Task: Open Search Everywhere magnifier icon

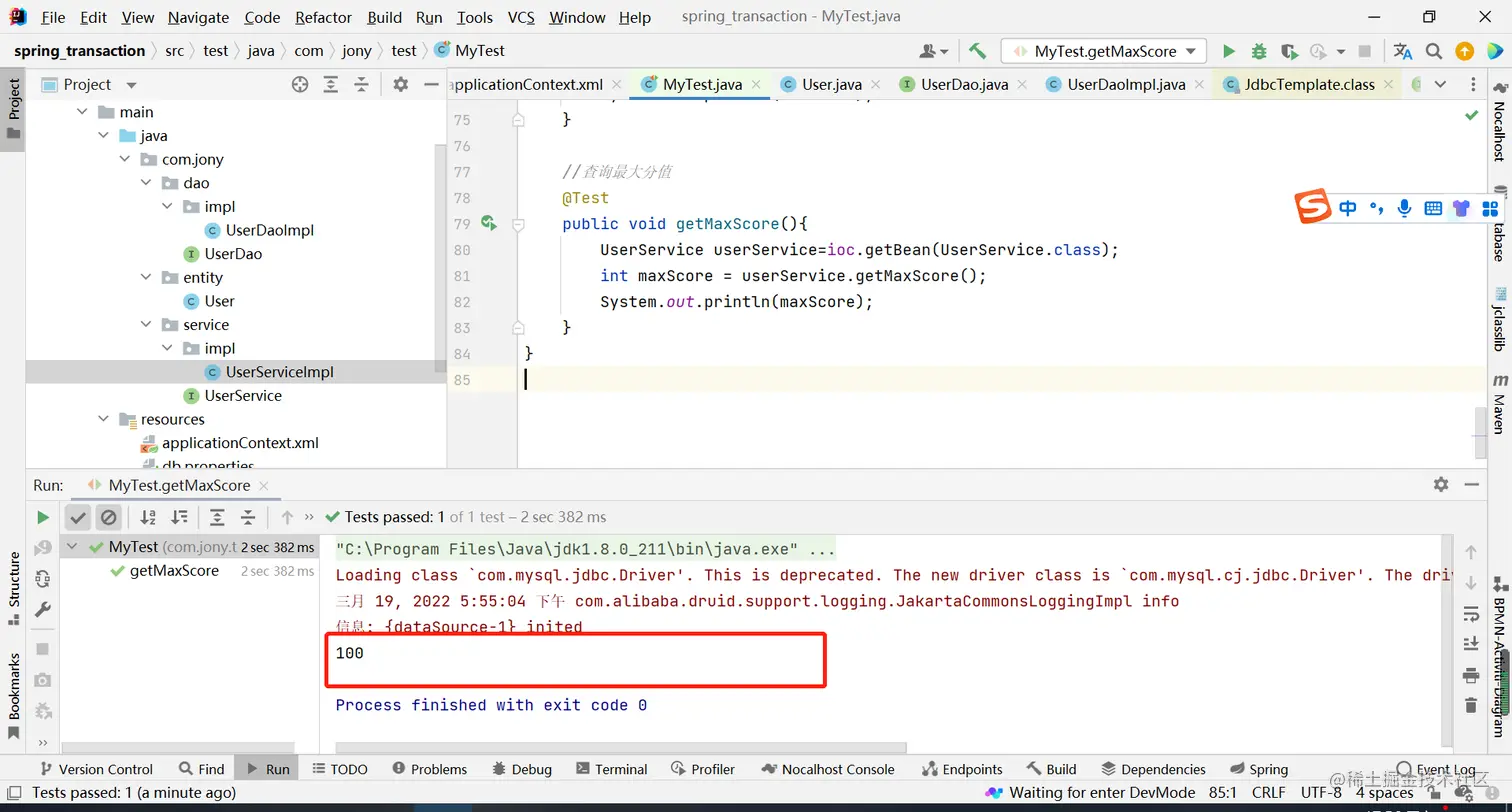Action: pos(1434,51)
